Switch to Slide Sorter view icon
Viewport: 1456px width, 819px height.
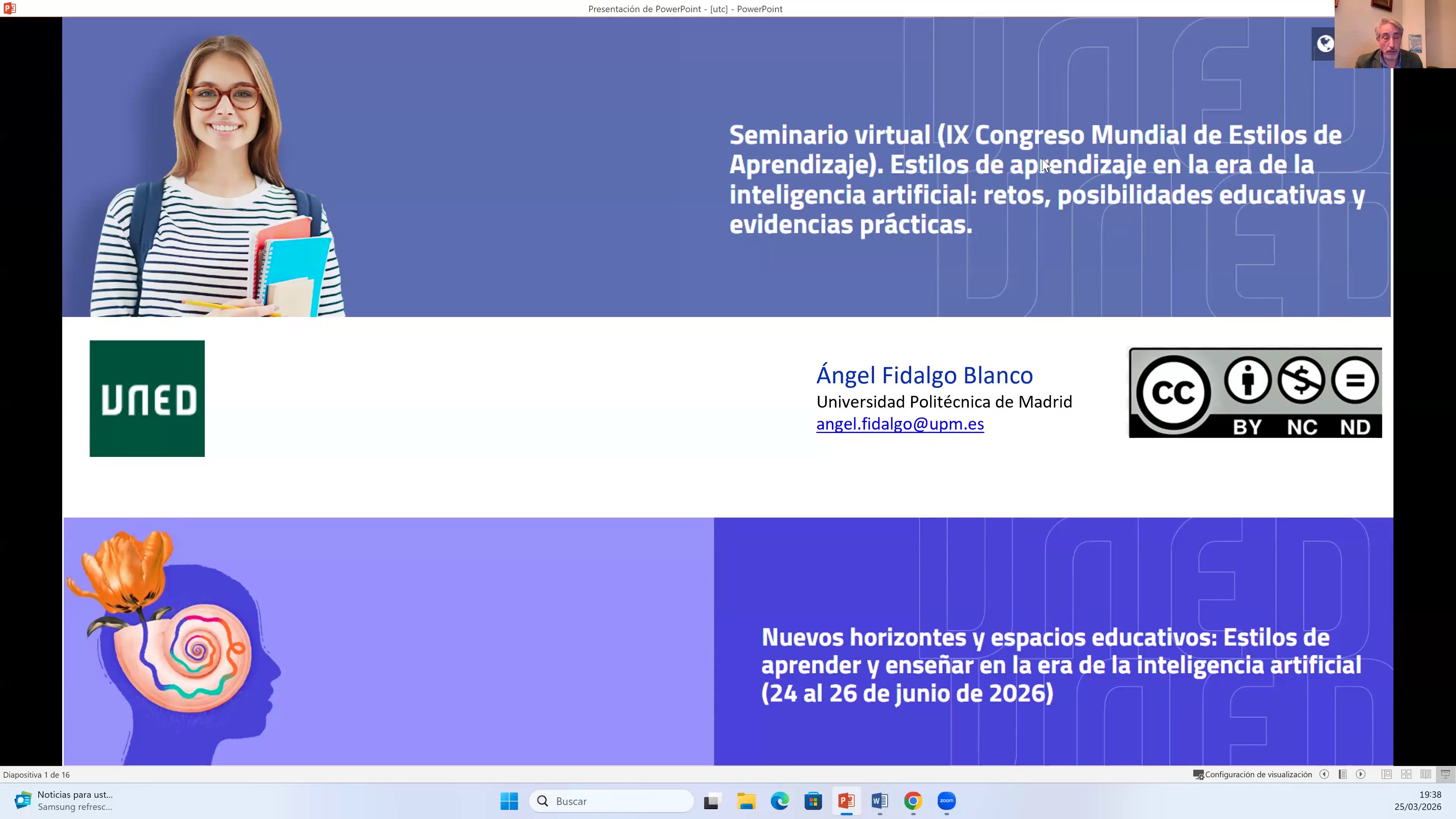coord(1406,774)
